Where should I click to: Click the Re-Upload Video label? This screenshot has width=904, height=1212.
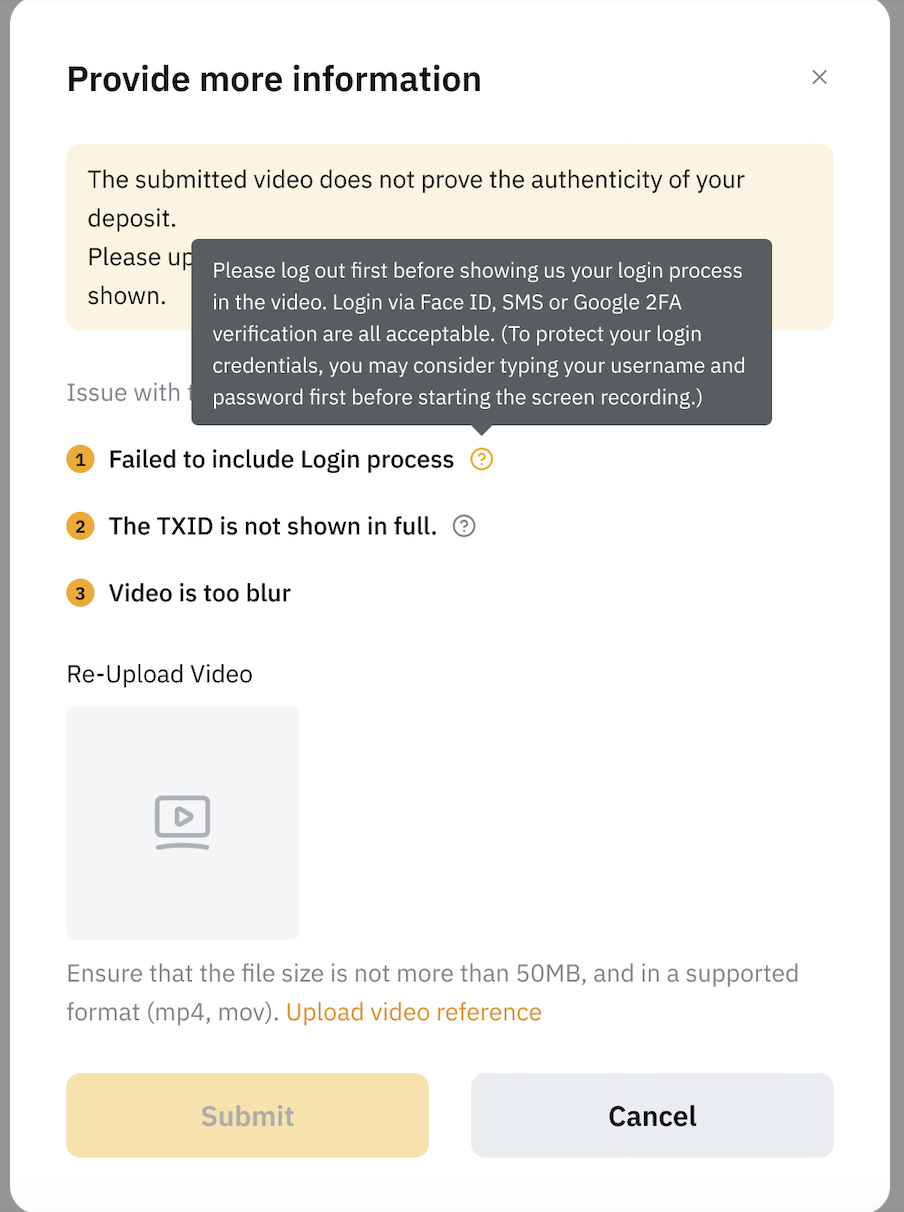click(159, 674)
